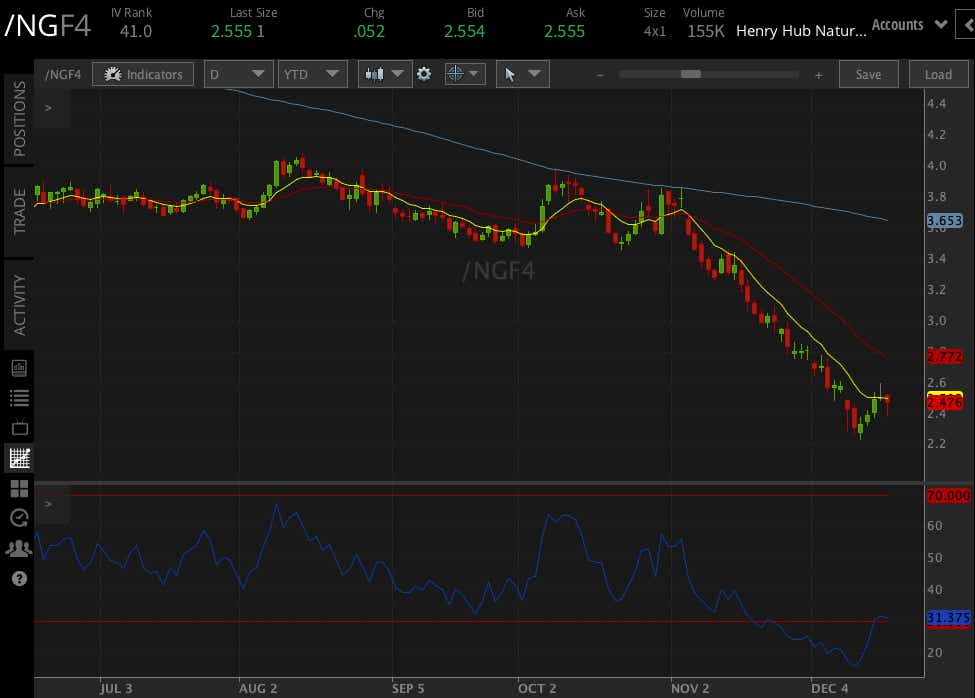Expand the YTD range dropdown
The height and width of the screenshot is (698, 975).
[x=312, y=75]
